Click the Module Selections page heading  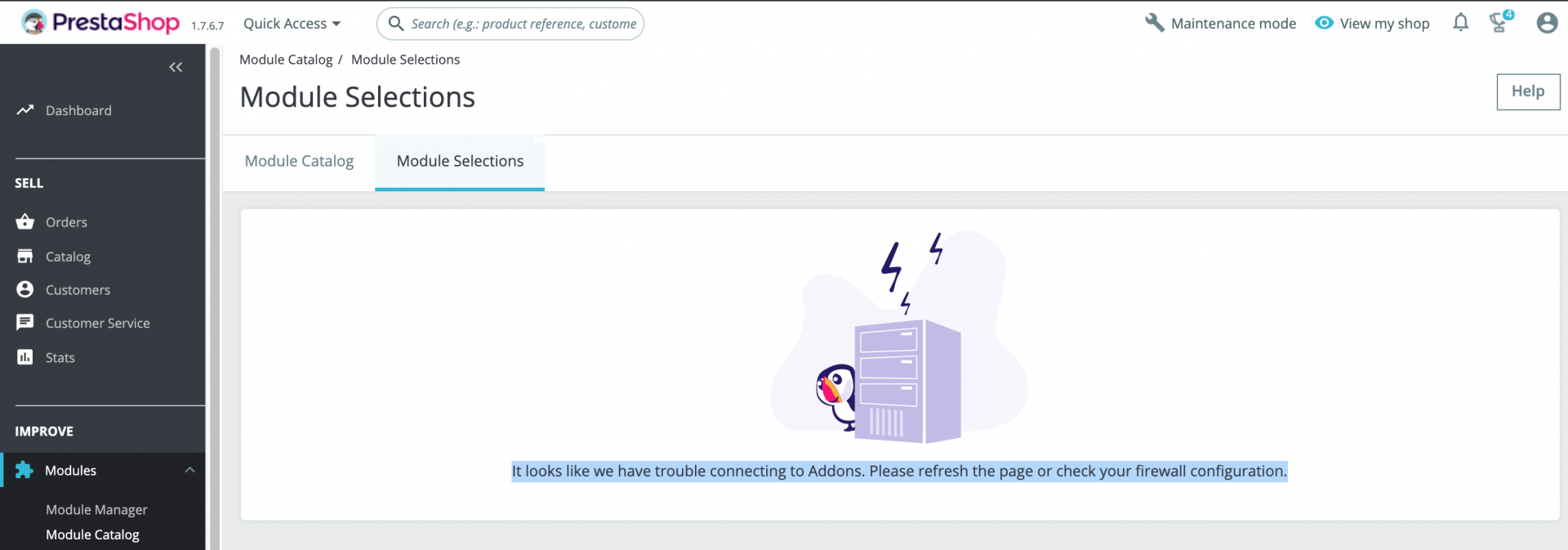coord(357,97)
